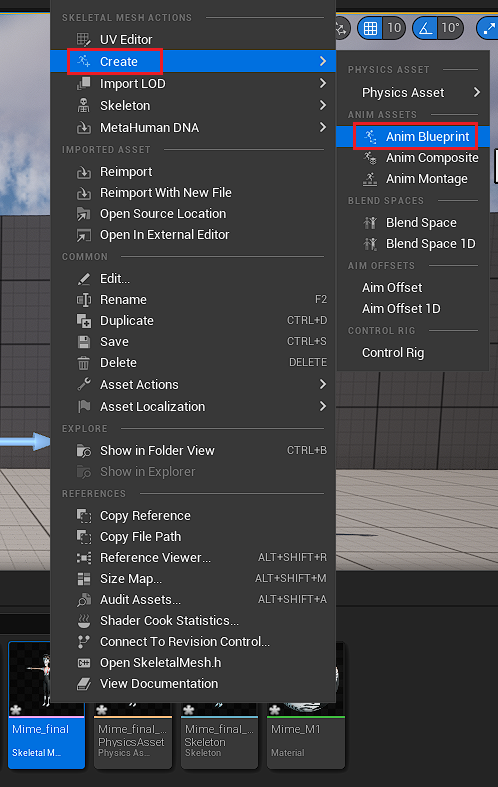Click the Size Map icon
The height and width of the screenshot is (787, 498).
pos(83,579)
